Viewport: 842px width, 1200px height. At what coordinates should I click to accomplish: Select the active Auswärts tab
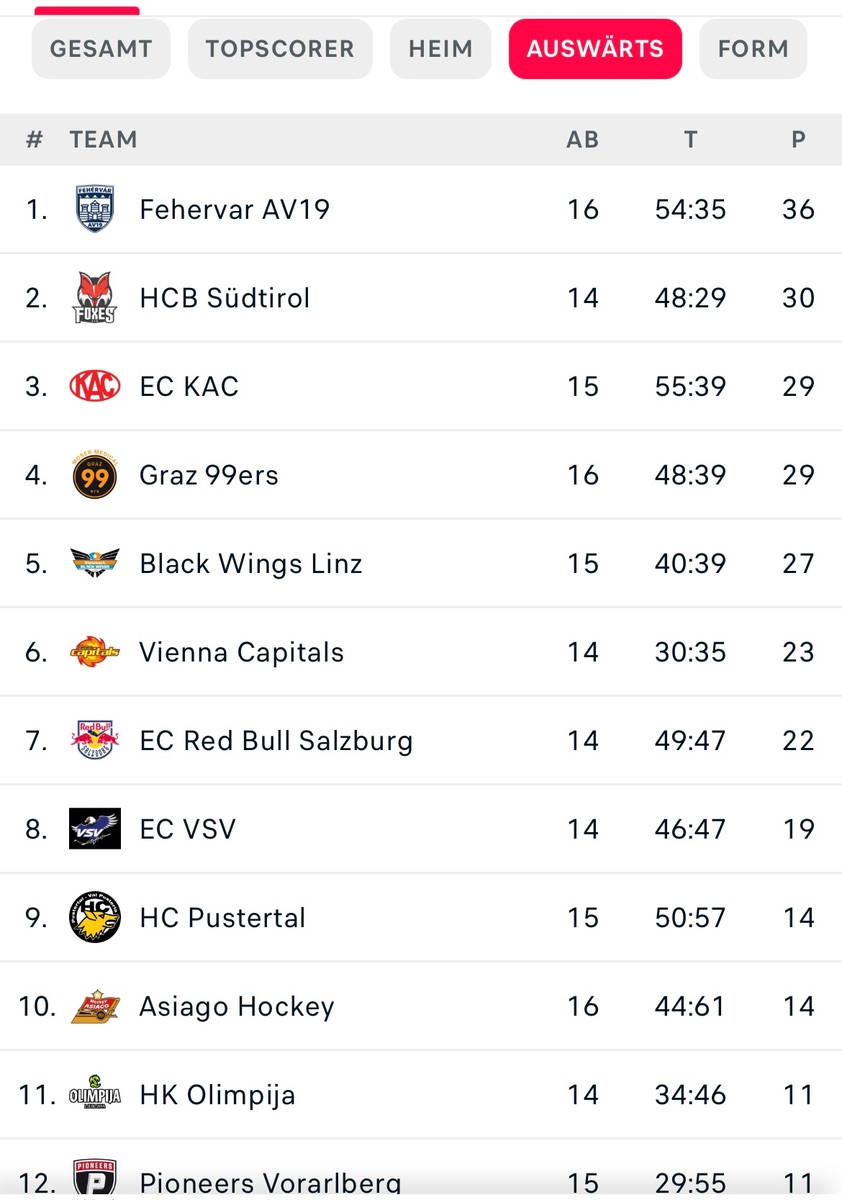point(595,49)
